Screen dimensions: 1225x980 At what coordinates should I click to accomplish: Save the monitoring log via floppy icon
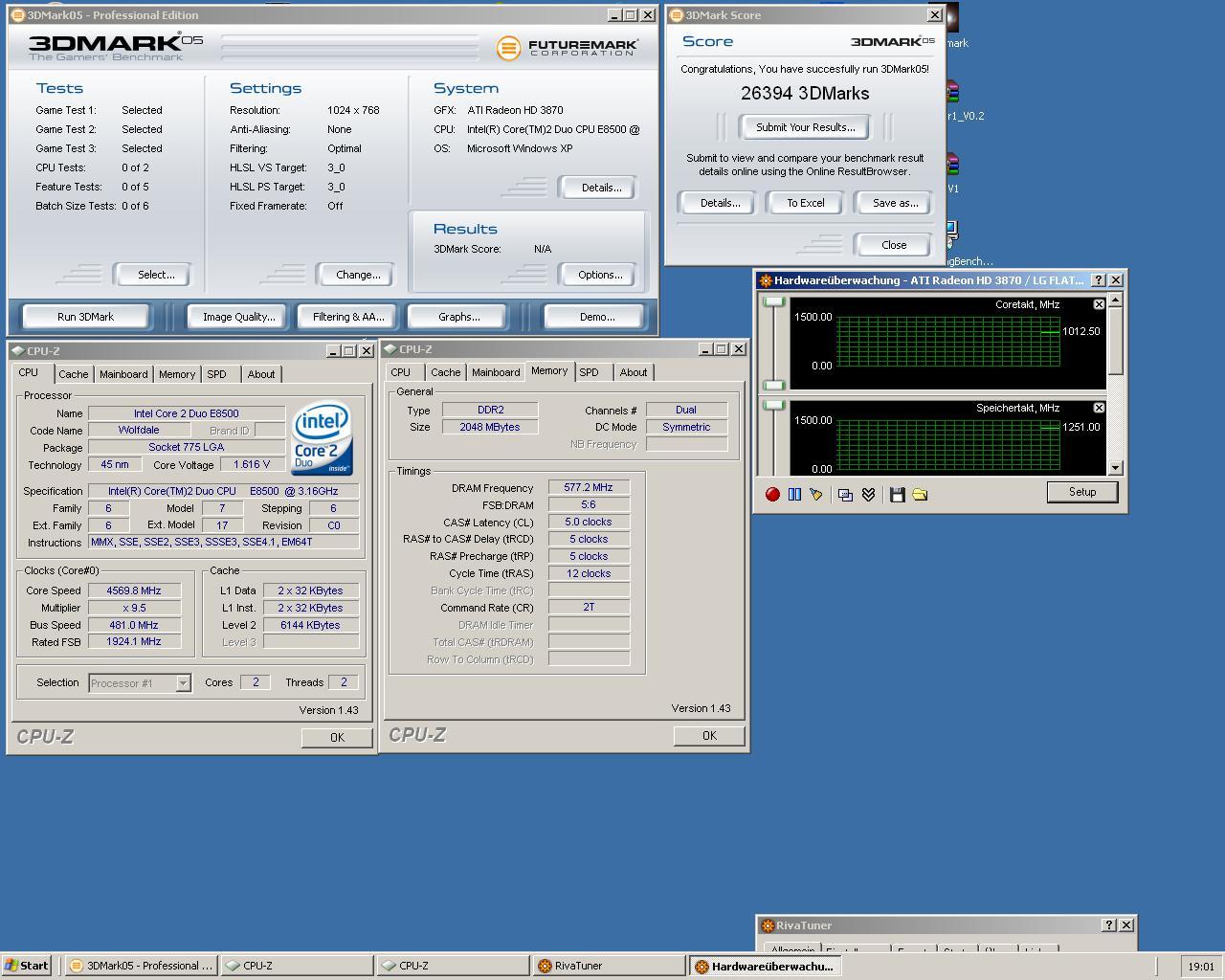click(x=897, y=494)
